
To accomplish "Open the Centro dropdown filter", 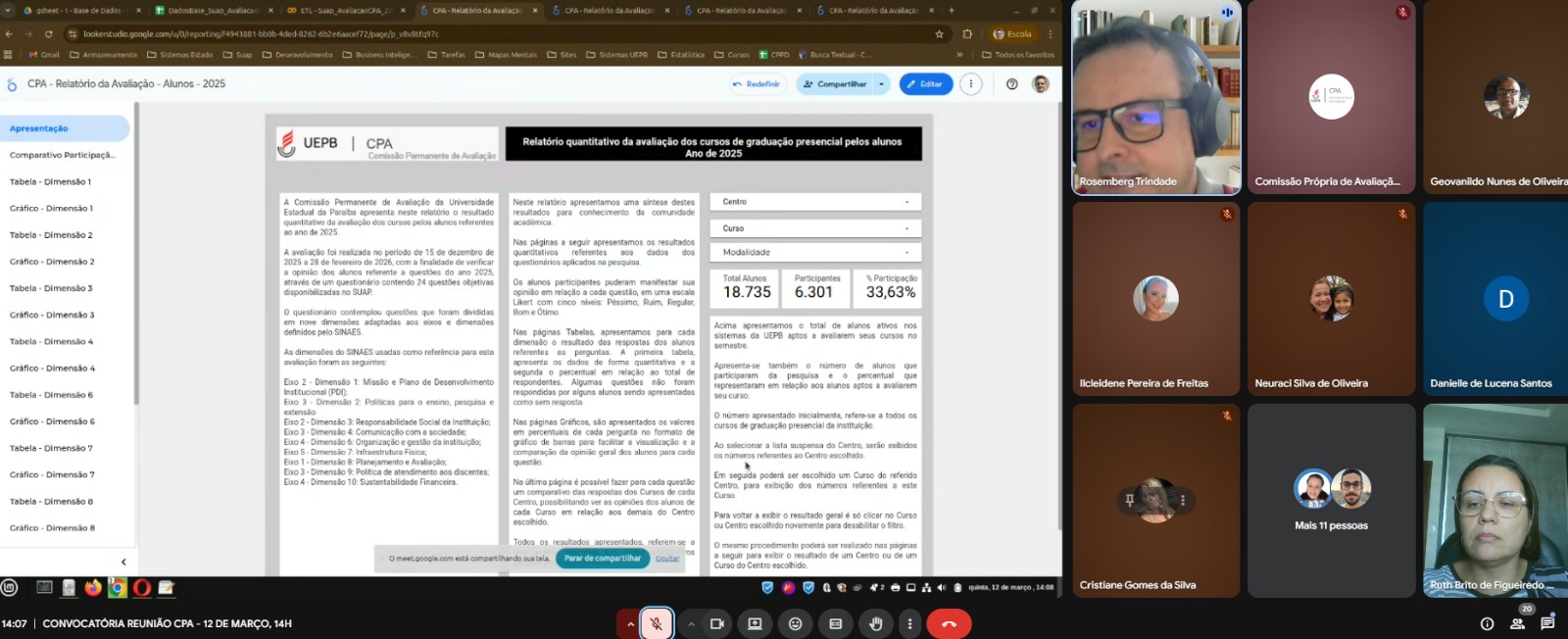I will coord(815,202).
